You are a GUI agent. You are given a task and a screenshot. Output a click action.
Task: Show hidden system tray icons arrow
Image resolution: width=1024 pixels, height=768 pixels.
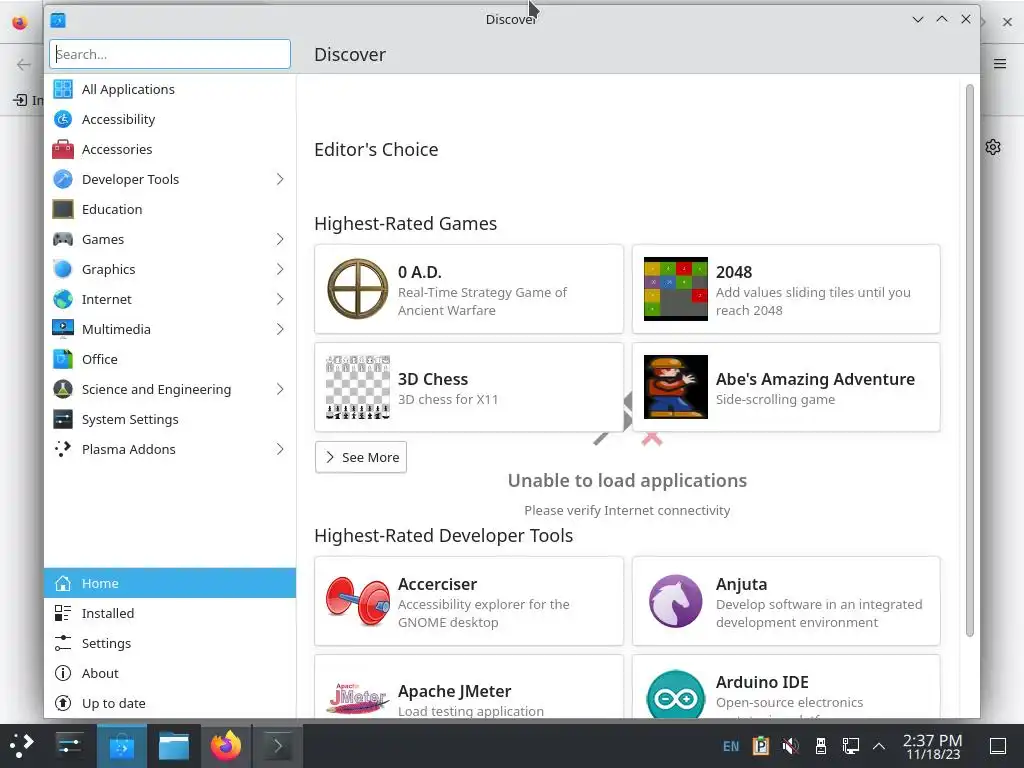[879, 746]
